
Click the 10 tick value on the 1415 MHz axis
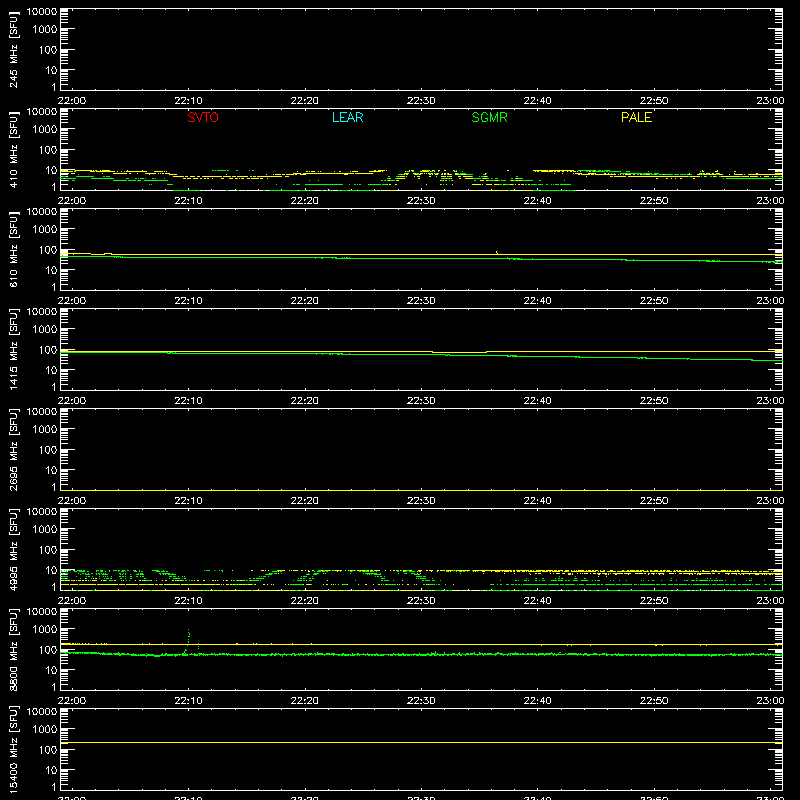point(51,370)
